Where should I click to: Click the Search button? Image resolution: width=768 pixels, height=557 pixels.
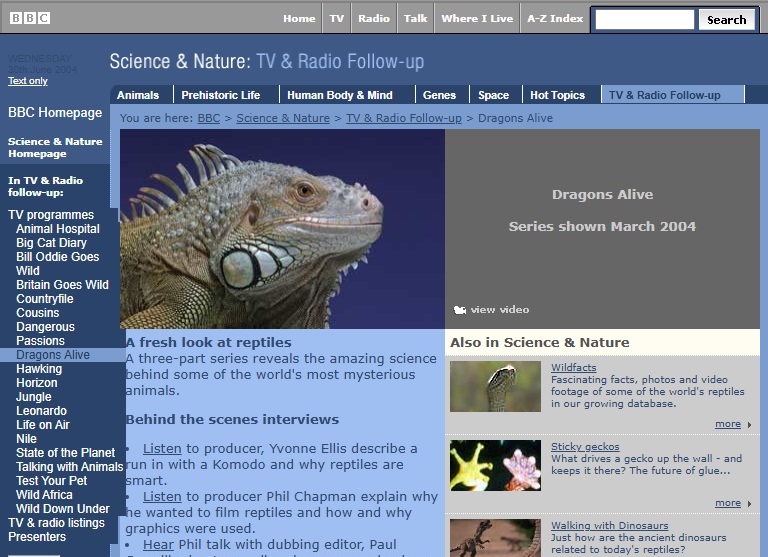(x=726, y=20)
